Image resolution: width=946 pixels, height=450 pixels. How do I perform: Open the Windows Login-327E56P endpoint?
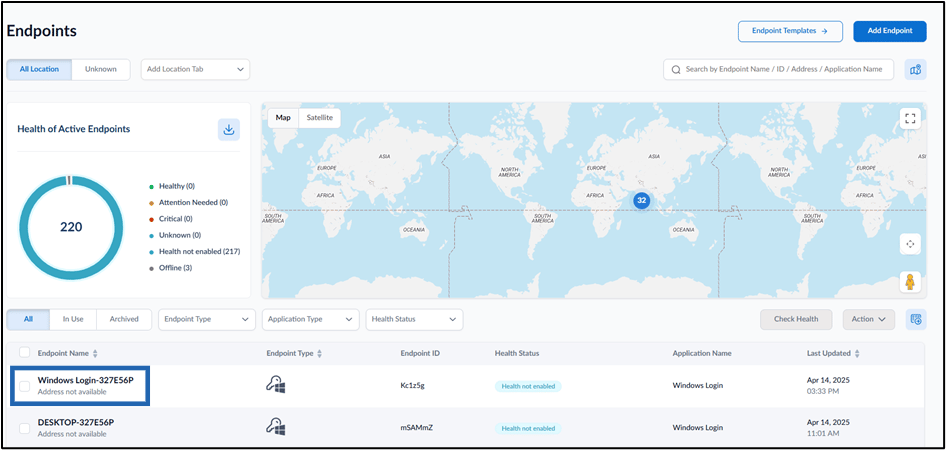pos(84,381)
